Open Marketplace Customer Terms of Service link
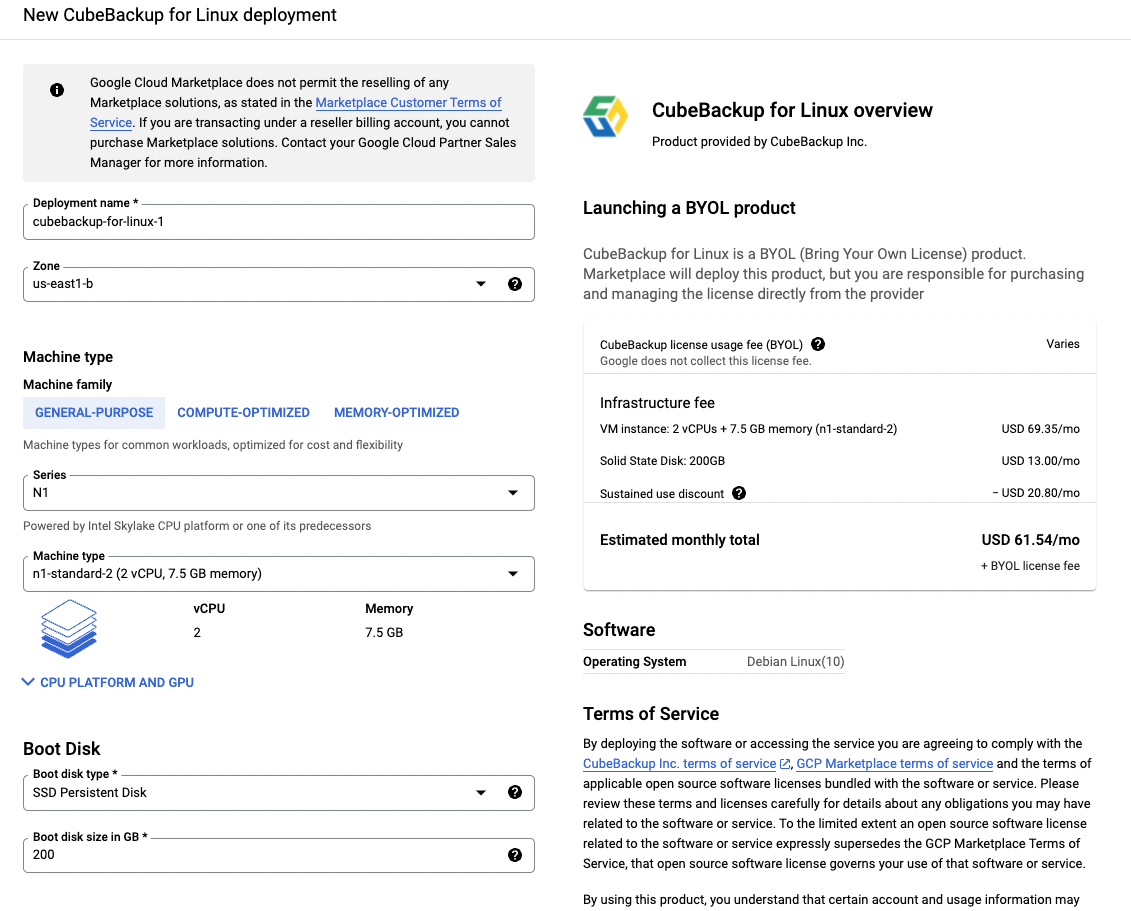1131x911 pixels. (x=408, y=102)
